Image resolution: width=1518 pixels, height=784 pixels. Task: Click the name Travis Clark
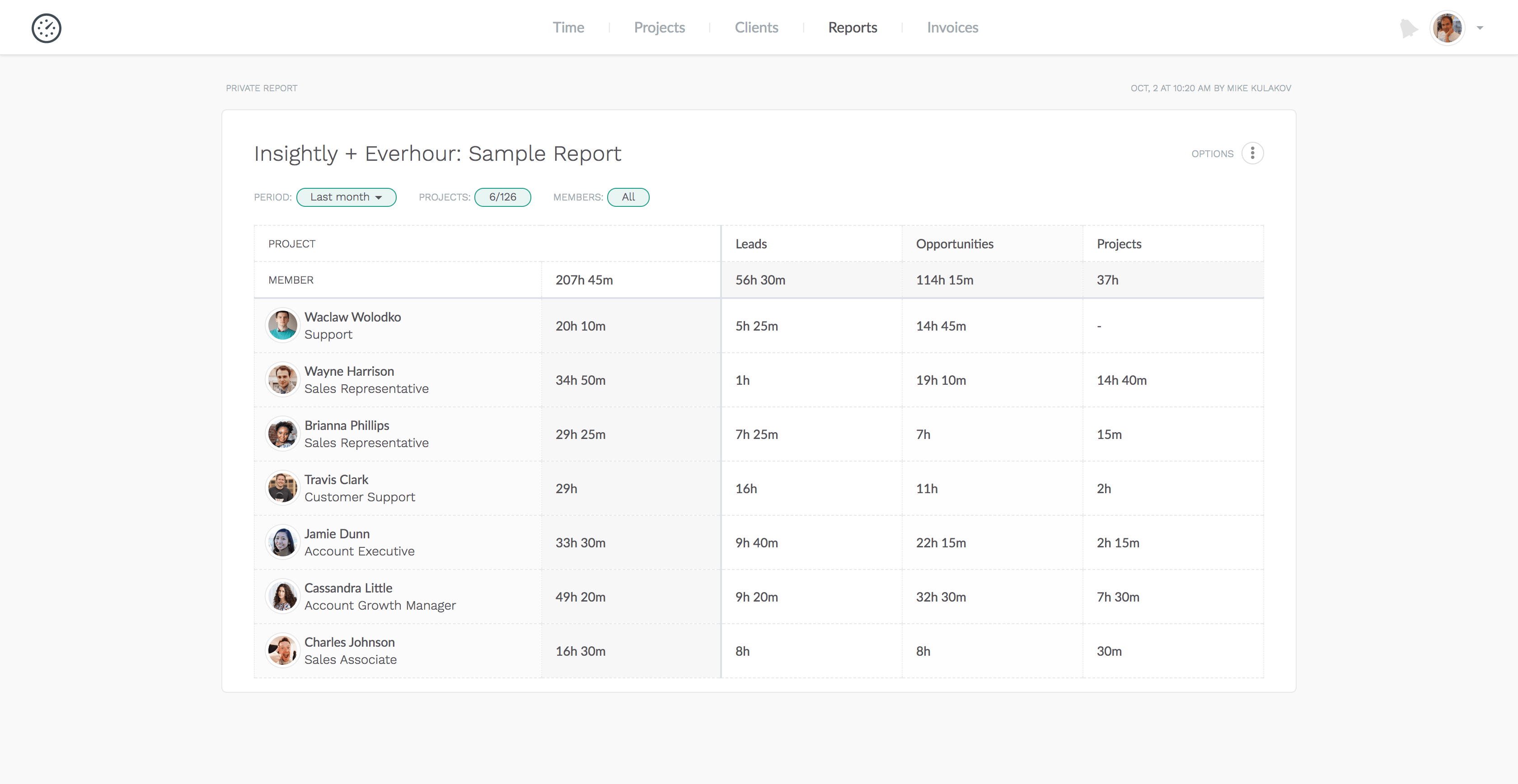(x=336, y=480)
